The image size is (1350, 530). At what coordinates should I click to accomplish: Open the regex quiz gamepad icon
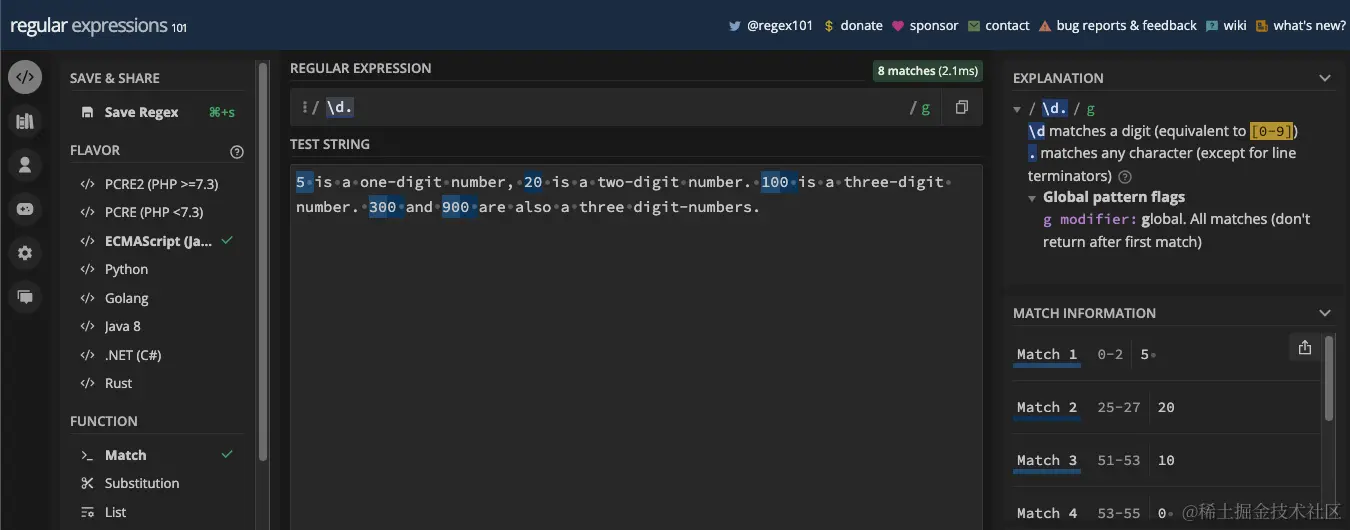[25, 209]
